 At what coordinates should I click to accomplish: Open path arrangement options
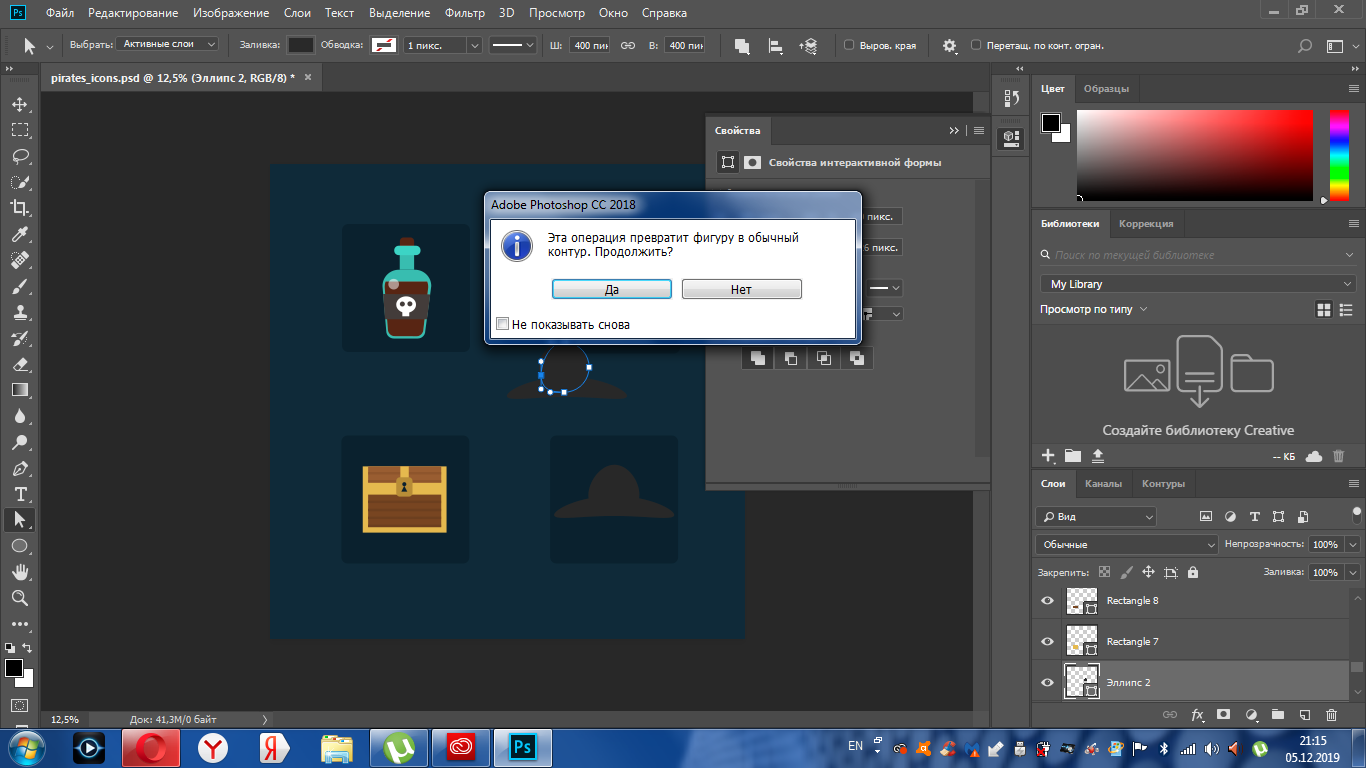[808, 46]
